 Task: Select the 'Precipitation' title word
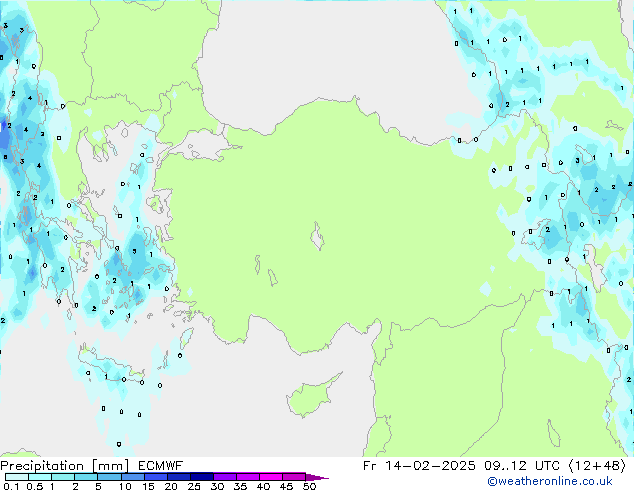pyautogui.click(x=42, y=466)
